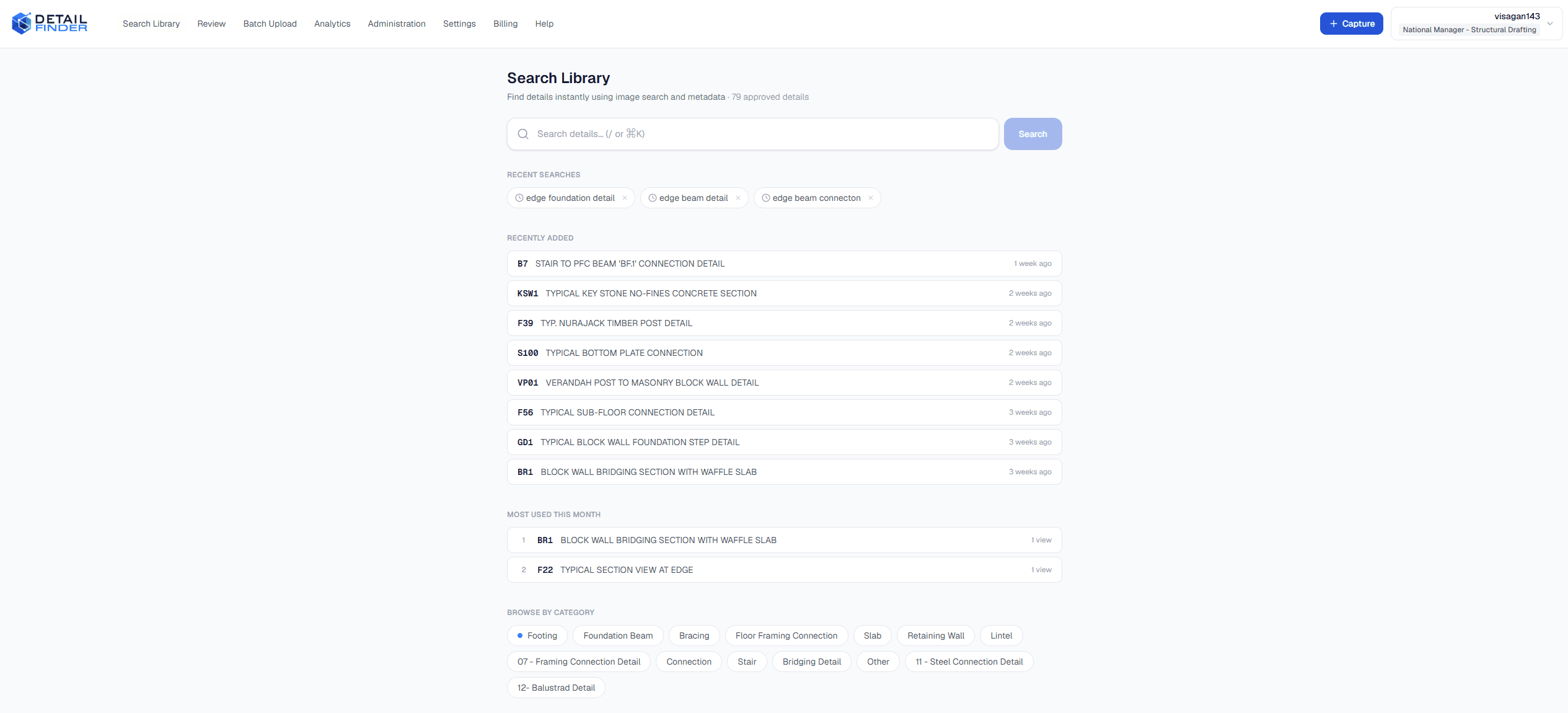
Task: Open the Search Library nav item
Action: [x=151, y=24]
